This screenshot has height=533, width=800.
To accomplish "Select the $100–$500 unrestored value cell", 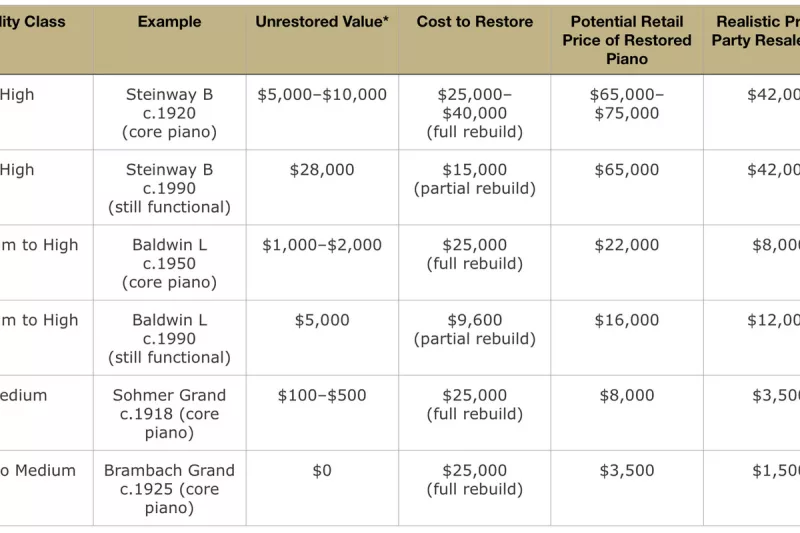I will coord(322,395).
